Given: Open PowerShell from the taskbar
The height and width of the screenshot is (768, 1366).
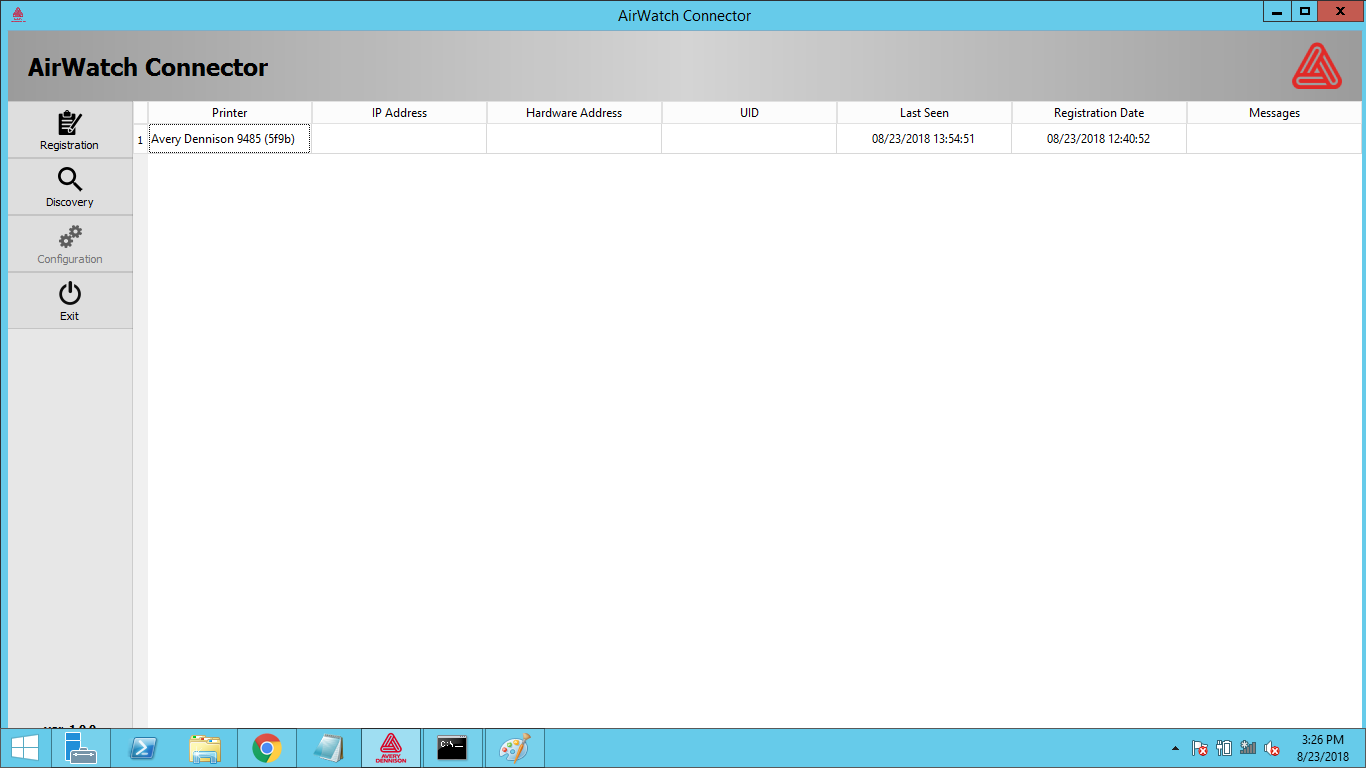Looking at the screenshot, I should click(x=142, y=748).
